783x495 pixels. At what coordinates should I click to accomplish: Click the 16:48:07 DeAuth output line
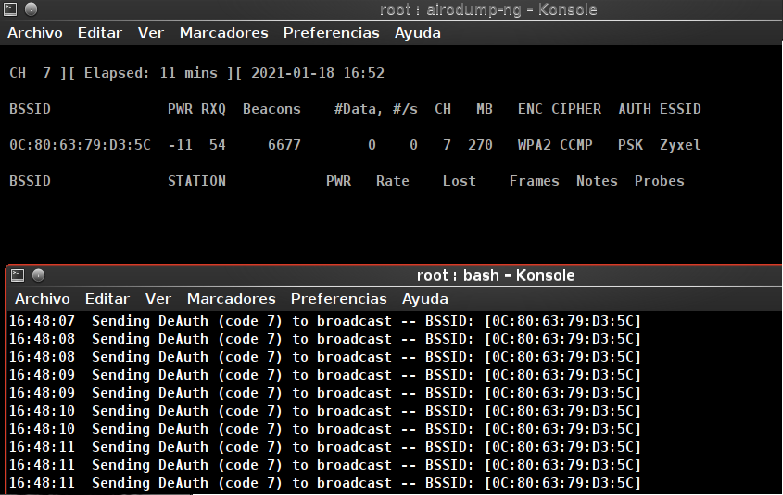pos(324,321)
